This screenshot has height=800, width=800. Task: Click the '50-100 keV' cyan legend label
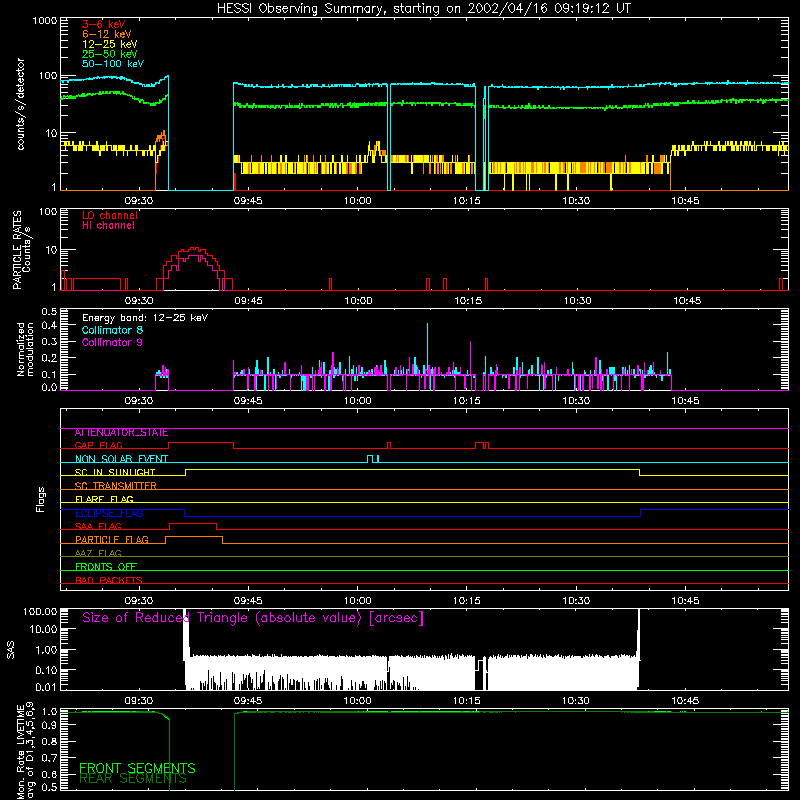113,64
